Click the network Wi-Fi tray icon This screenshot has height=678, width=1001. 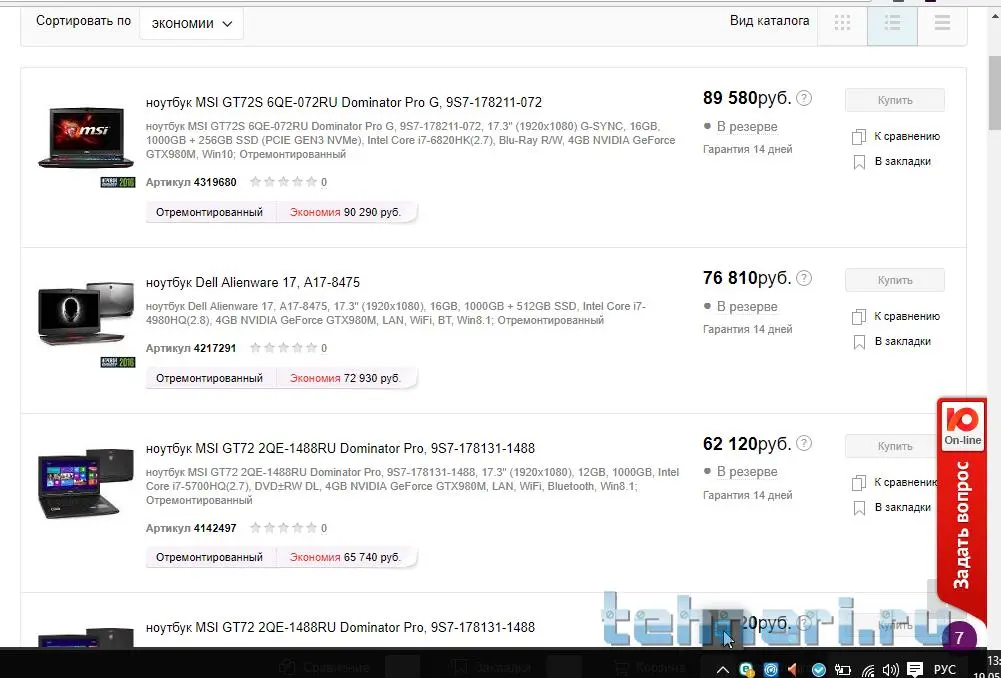point(868,670)
